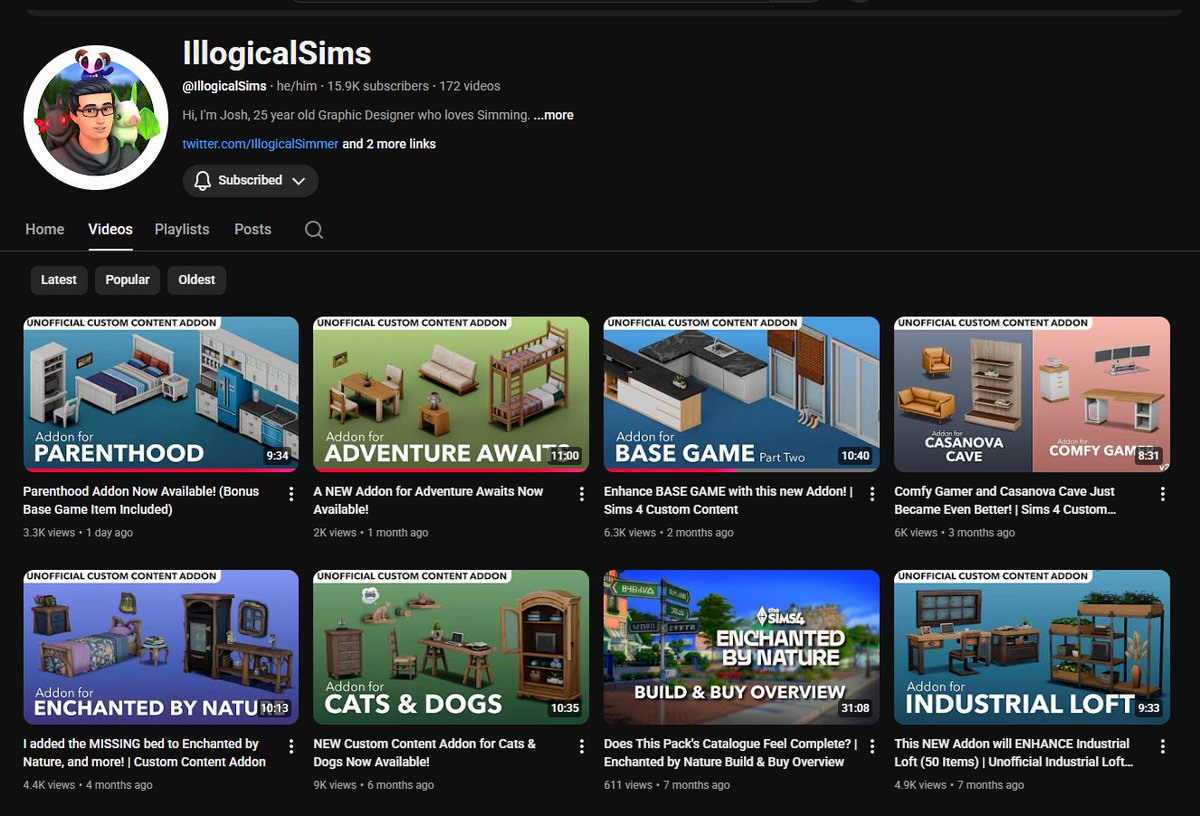Open options menu for Adventure Awaits video
The width and height of the screenshot is (1200, 816).
point(581,494)
